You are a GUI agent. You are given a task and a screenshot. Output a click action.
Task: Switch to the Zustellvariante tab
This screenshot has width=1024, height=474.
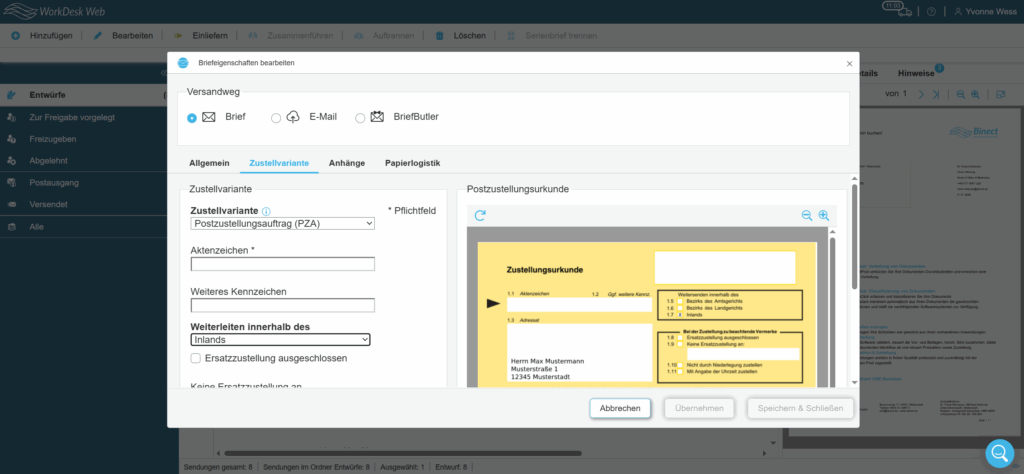pos(280,163)
